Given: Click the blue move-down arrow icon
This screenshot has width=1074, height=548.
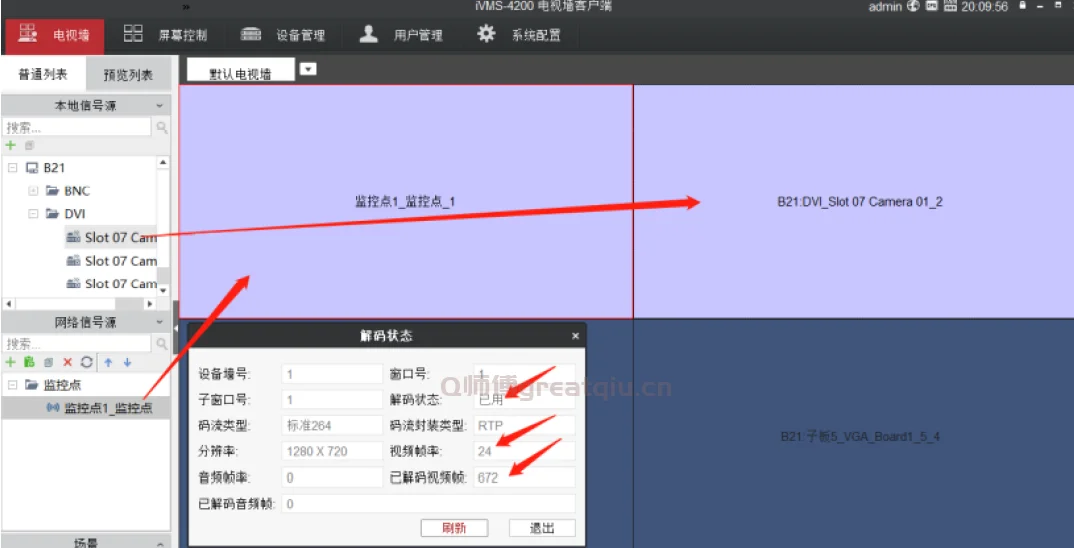Looking at the screenshot, I should [x=127, y=362].
